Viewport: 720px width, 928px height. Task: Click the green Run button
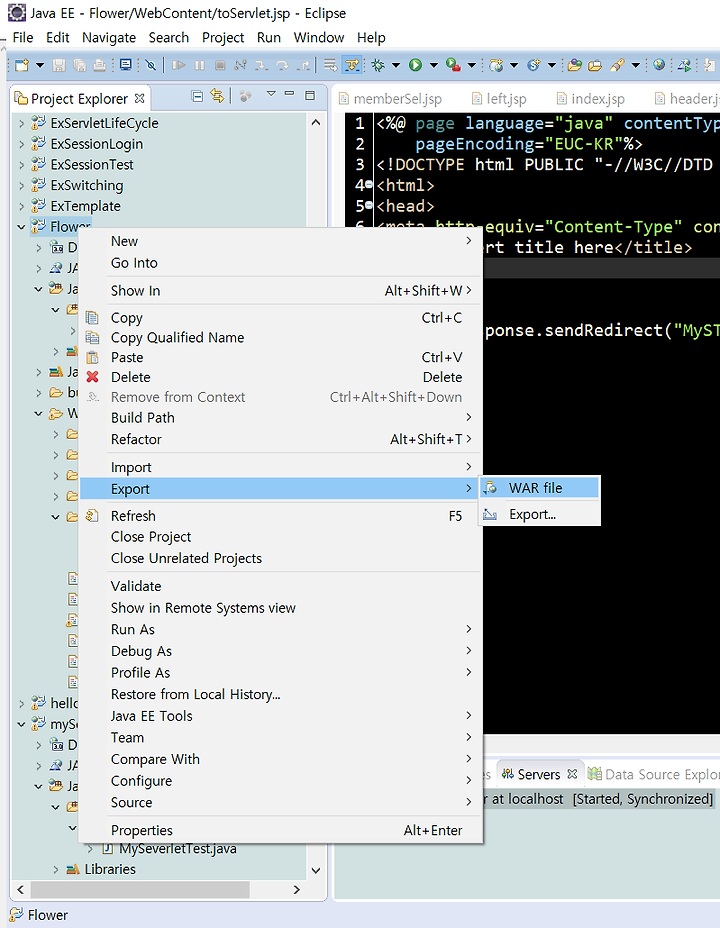point(415,65)
